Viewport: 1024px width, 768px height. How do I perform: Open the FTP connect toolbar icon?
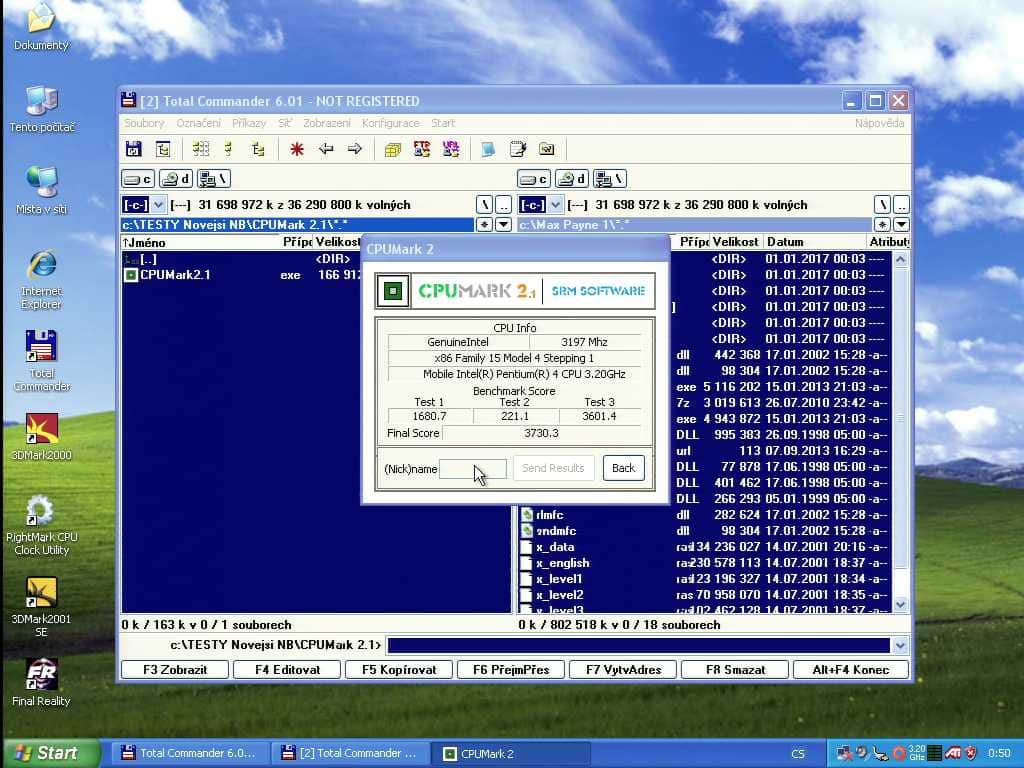pos(422,149)
